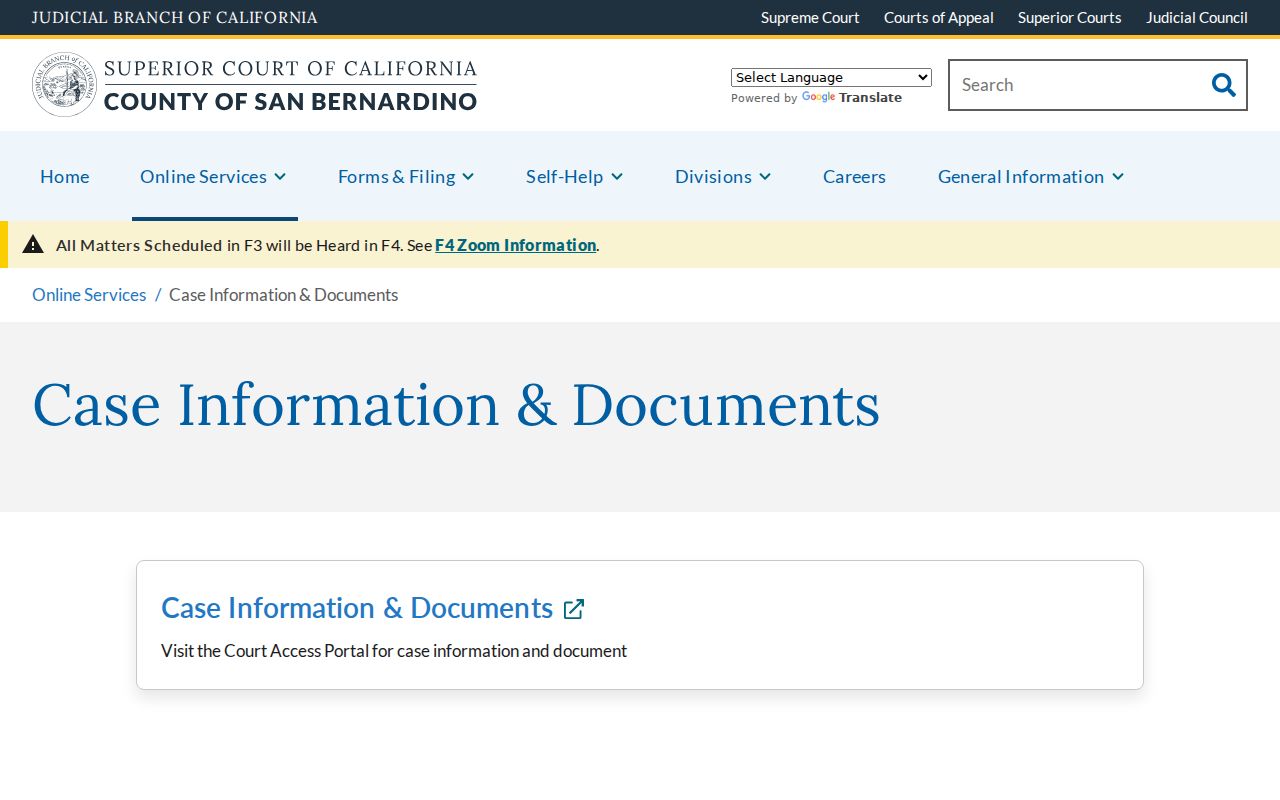Expand the Online Services menu

[214, 176]
